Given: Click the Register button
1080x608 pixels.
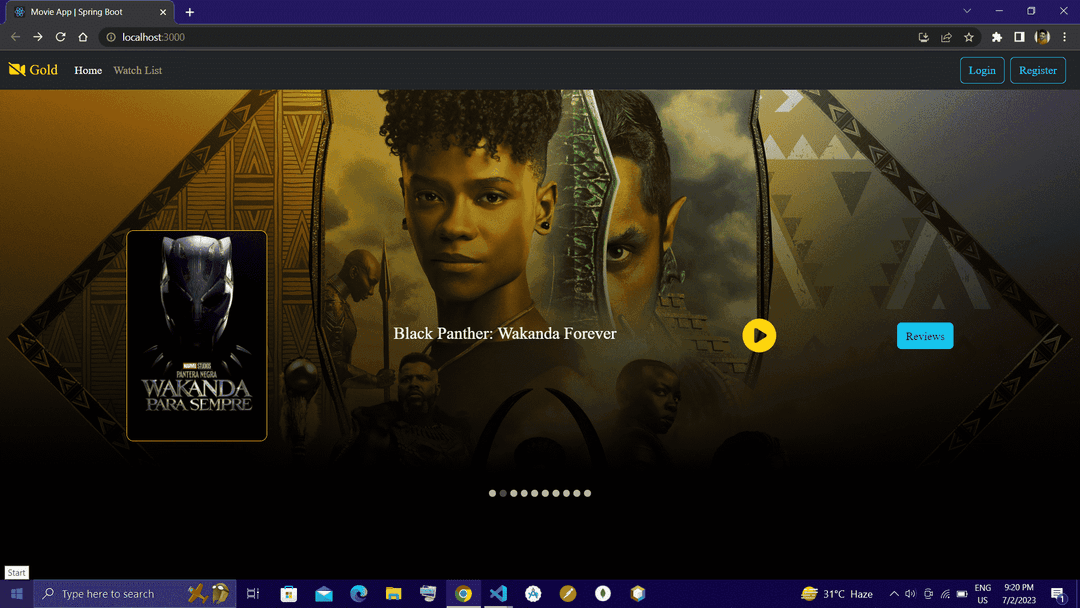Looking at the screenshot, I should click(1038, 70).
